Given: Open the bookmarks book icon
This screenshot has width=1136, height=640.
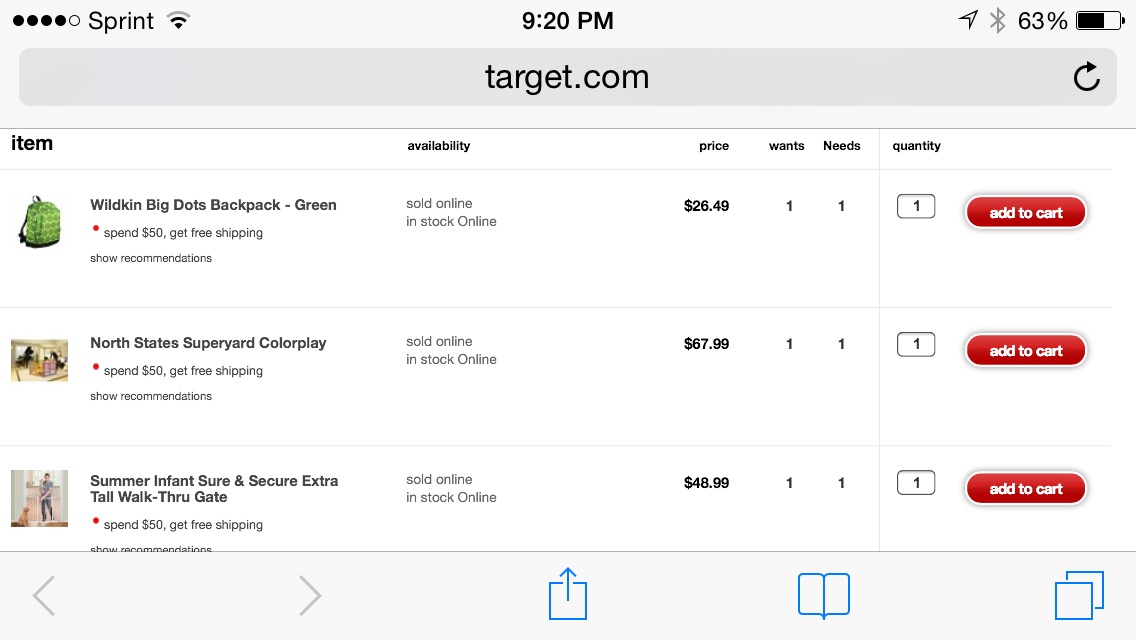Looking at the screenshot, I should [824, 595].
